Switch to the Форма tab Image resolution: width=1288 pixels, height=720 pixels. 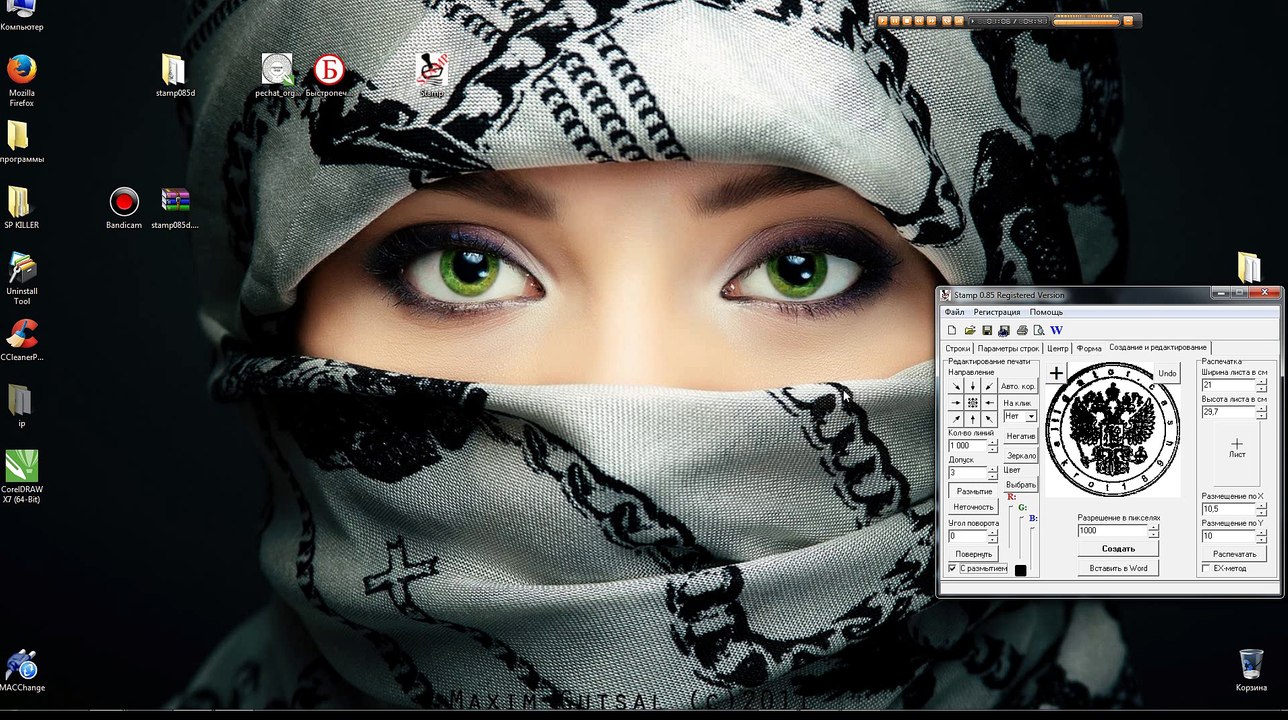pyautogui.click(x=1089, y=348)
